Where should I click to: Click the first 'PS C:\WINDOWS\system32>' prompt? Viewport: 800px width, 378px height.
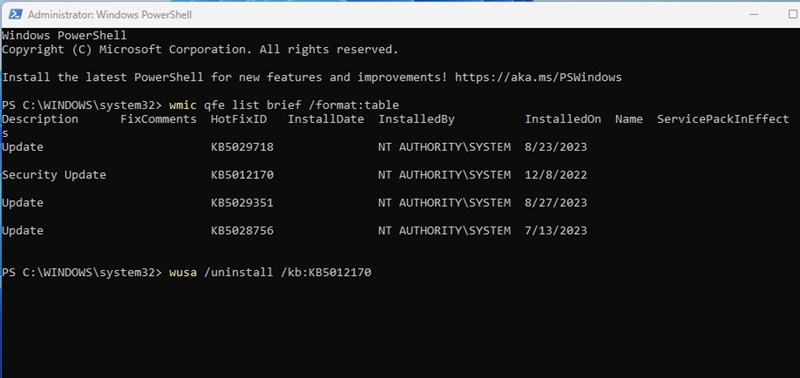[82, 105]
